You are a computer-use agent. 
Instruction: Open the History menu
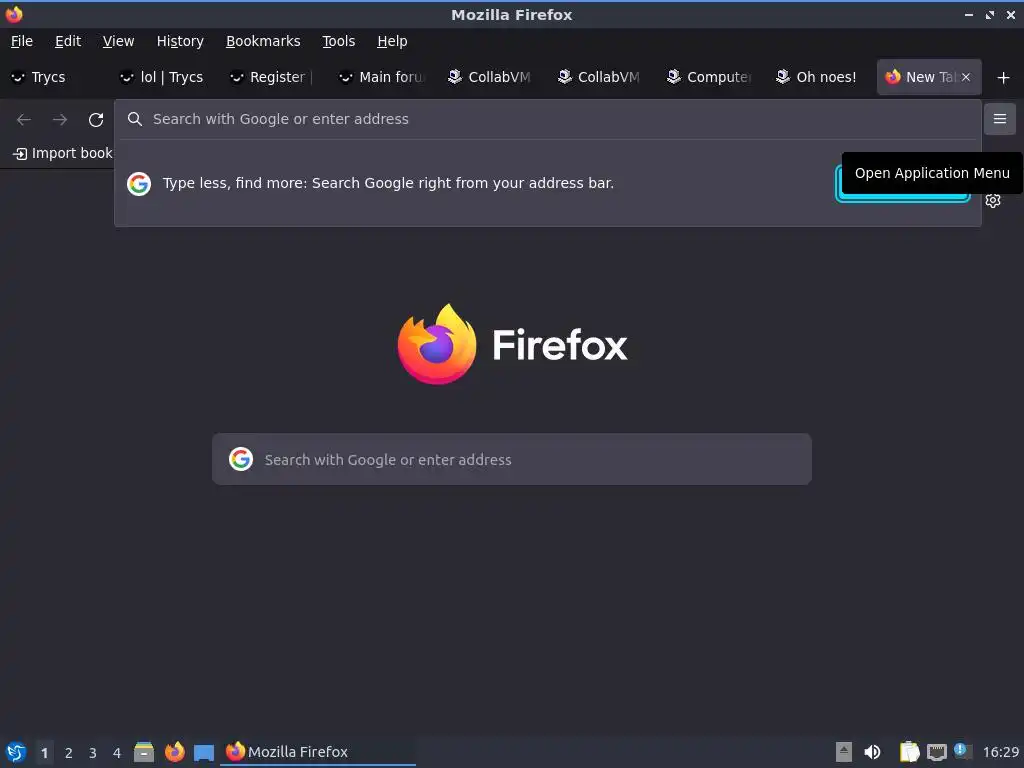180,41
